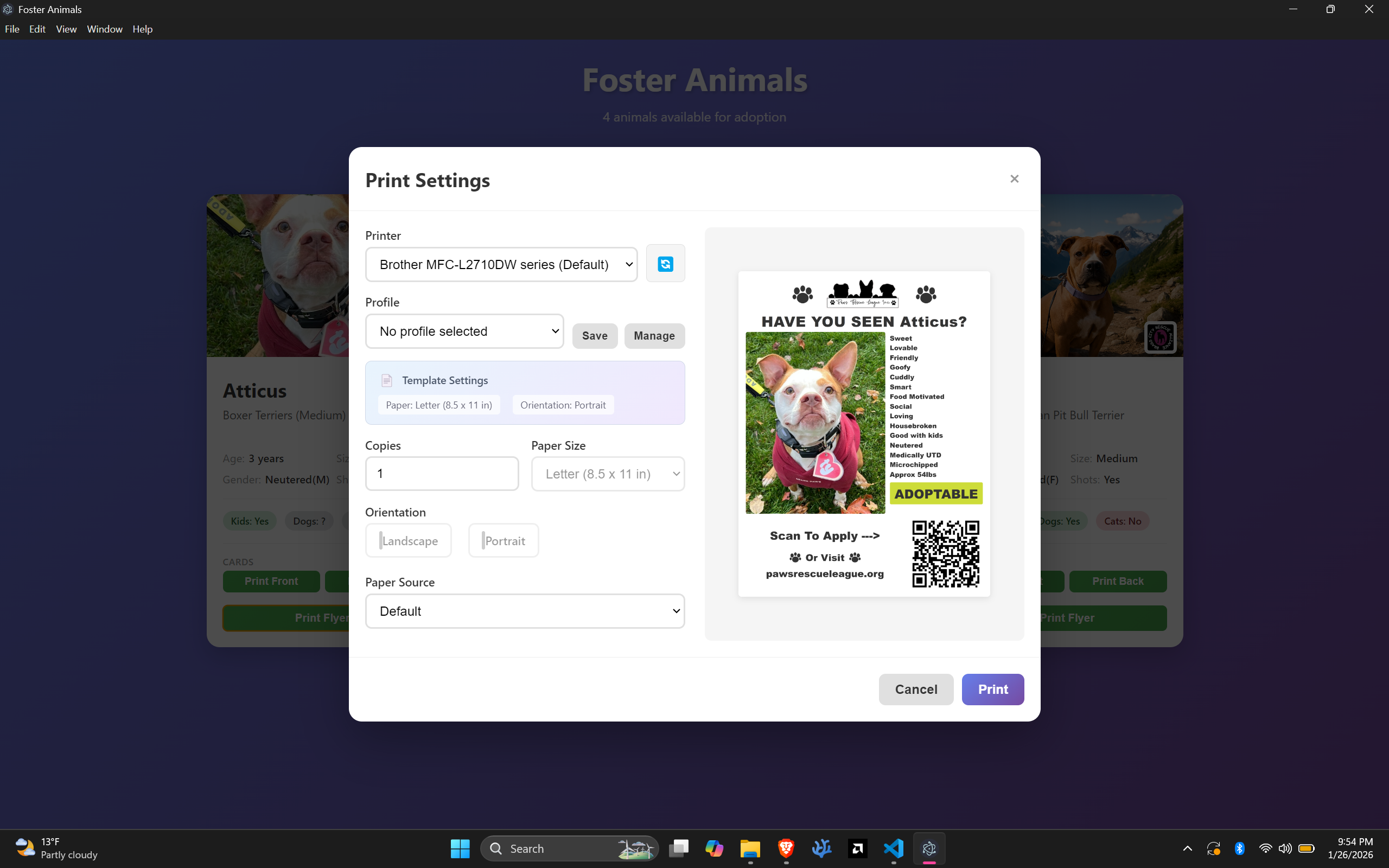Open the File menu

[x=12, y=29]
